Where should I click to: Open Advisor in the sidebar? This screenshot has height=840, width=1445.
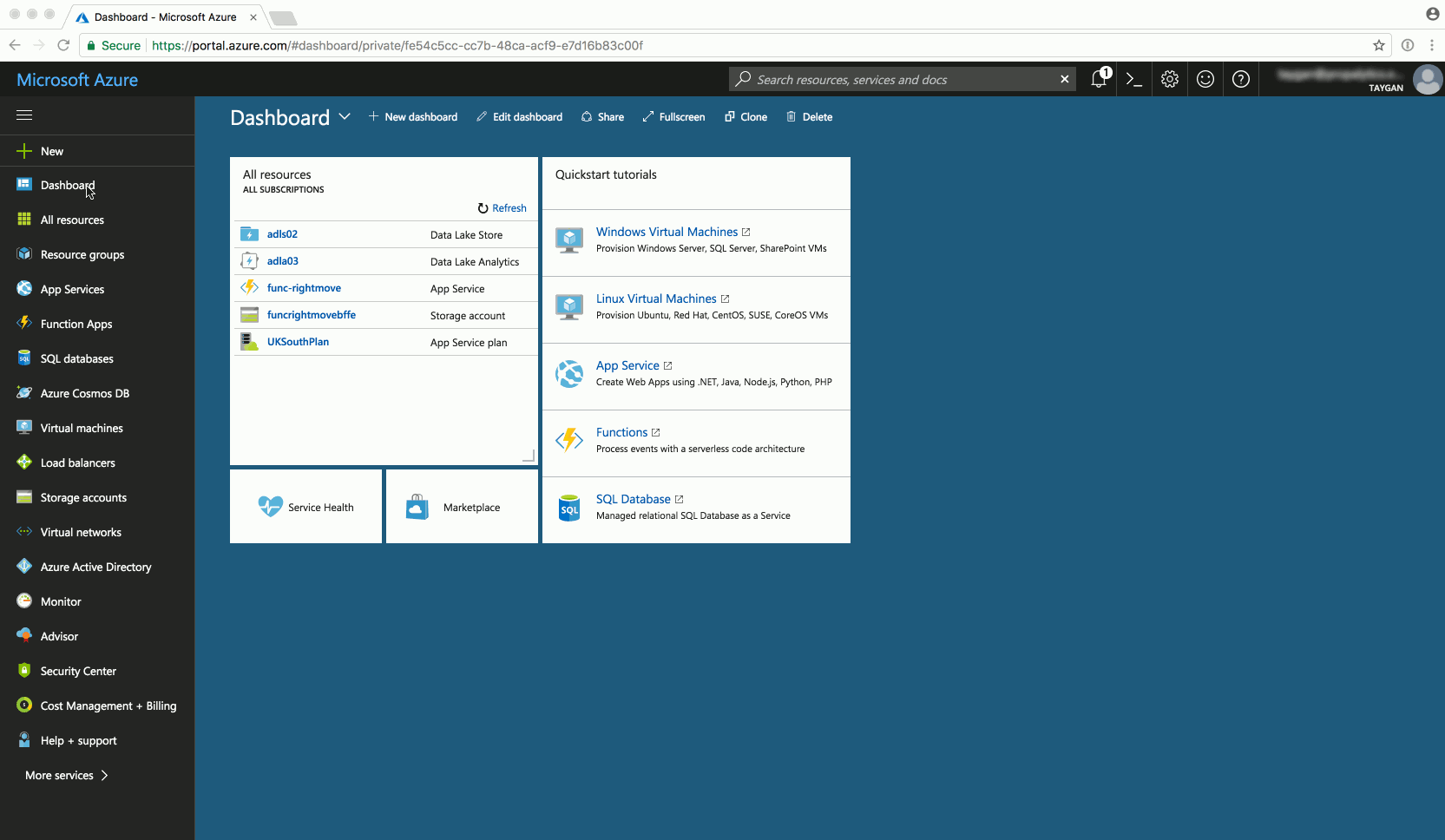[x=97, y=636]
